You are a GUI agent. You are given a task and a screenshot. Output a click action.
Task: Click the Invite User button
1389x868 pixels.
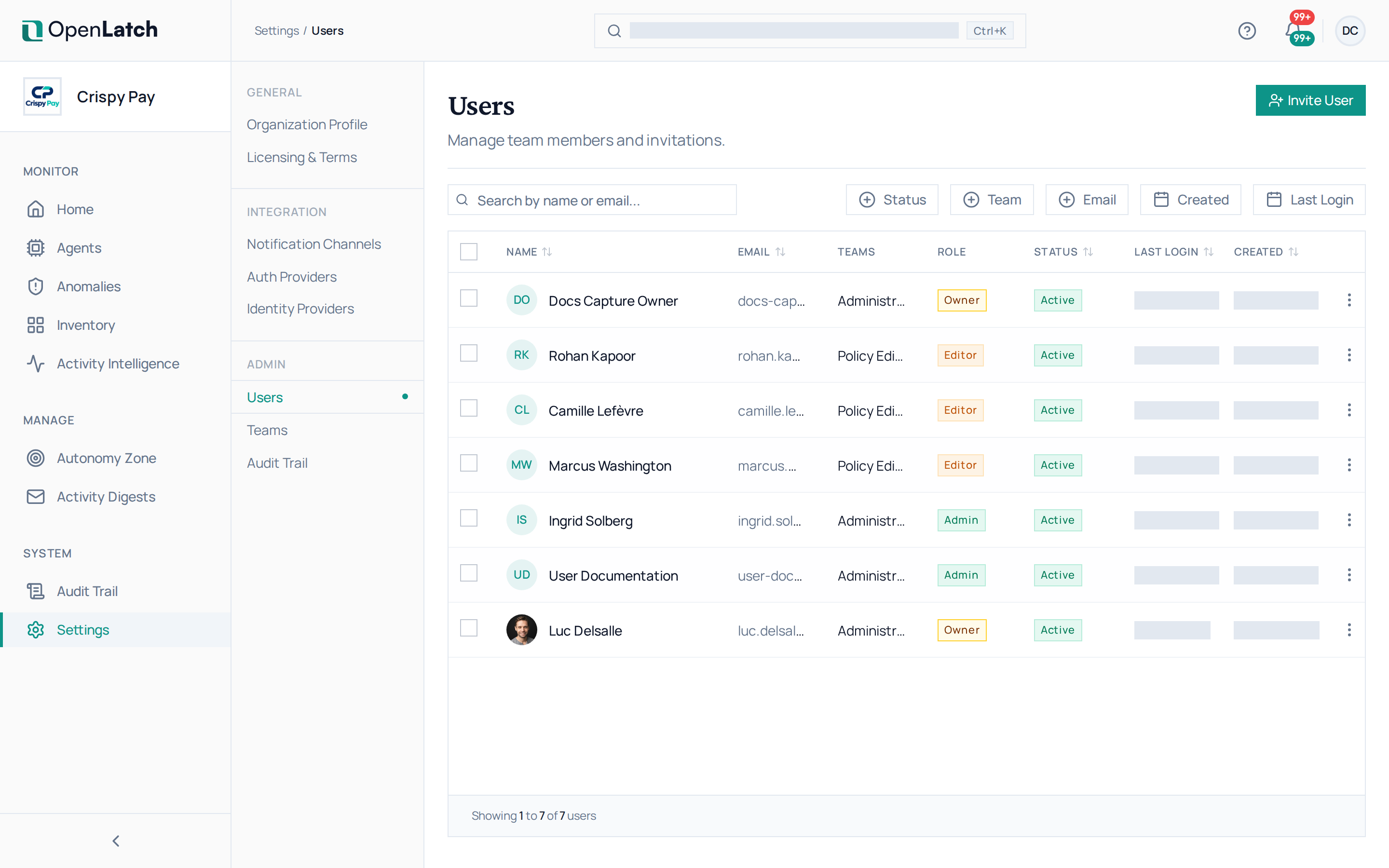tap(1310, 100)
